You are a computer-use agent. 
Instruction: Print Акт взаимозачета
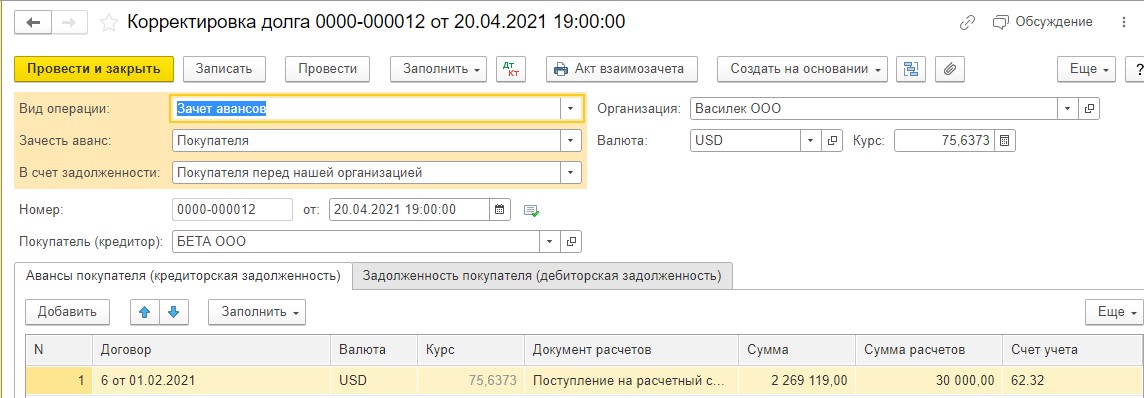pos(622,69)
